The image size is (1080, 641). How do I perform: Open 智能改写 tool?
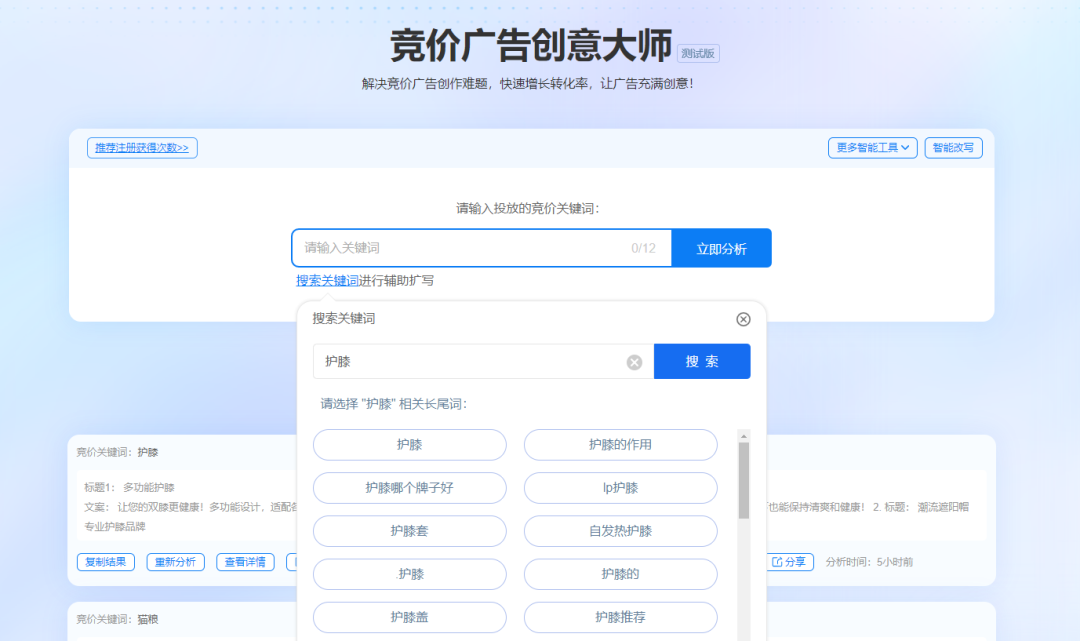(x=953, y=147)
